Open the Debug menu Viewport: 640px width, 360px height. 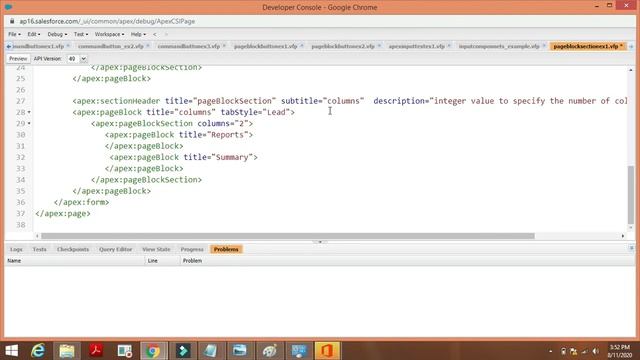coord(57,34)
